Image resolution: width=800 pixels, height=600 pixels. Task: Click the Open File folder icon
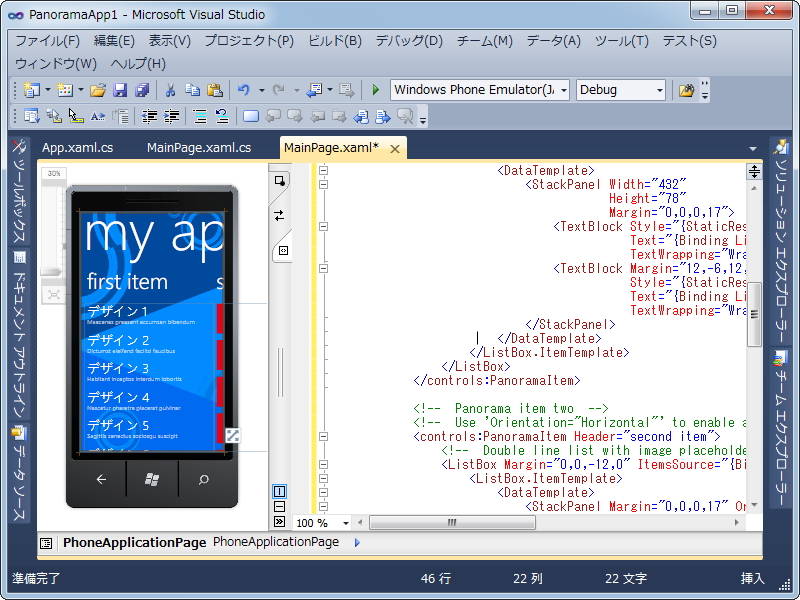click(98, 90)
